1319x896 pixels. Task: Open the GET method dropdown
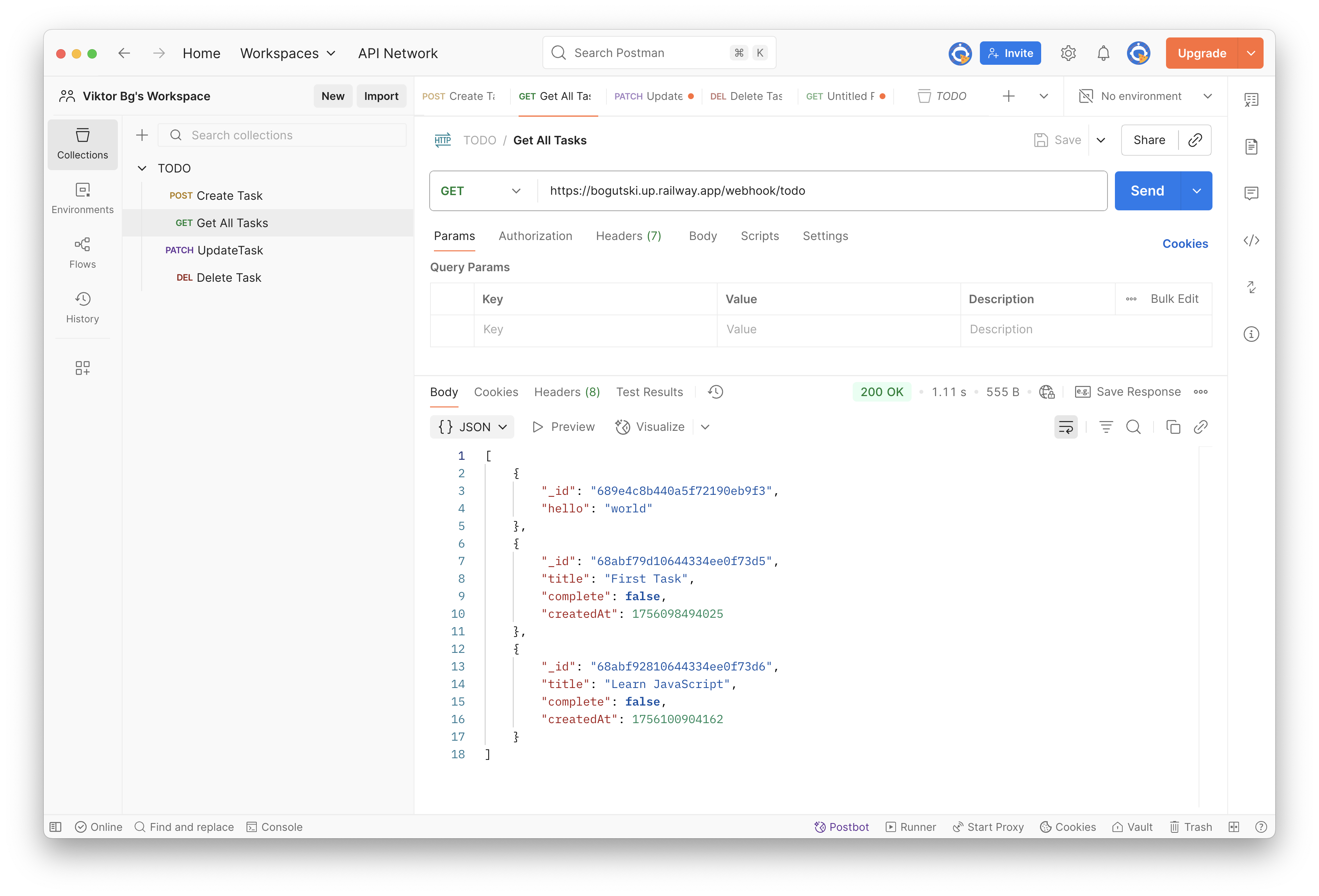pyautogui.click(x=480, y=191)
